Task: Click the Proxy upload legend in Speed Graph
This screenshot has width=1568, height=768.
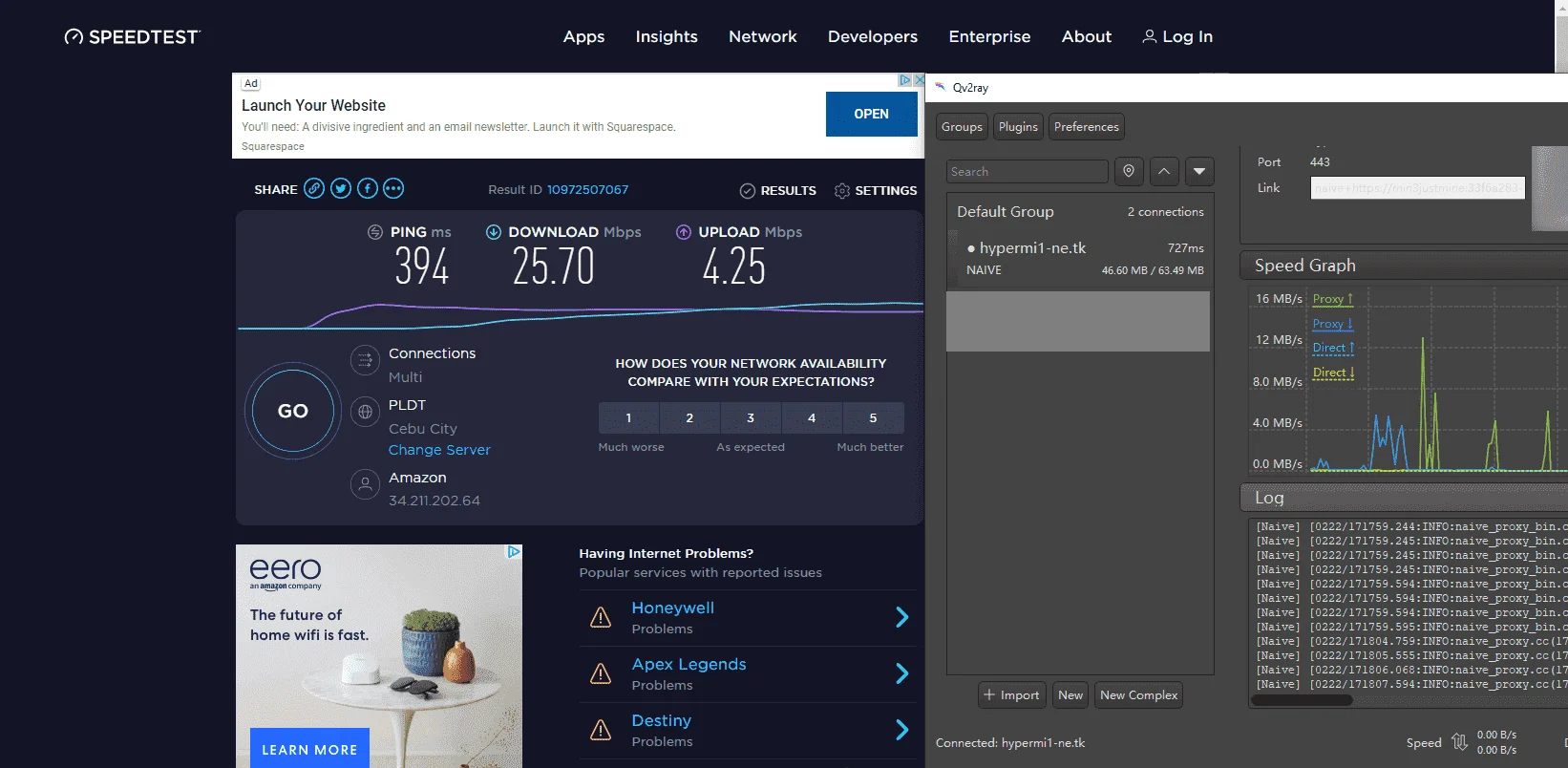Action: 1333,299
